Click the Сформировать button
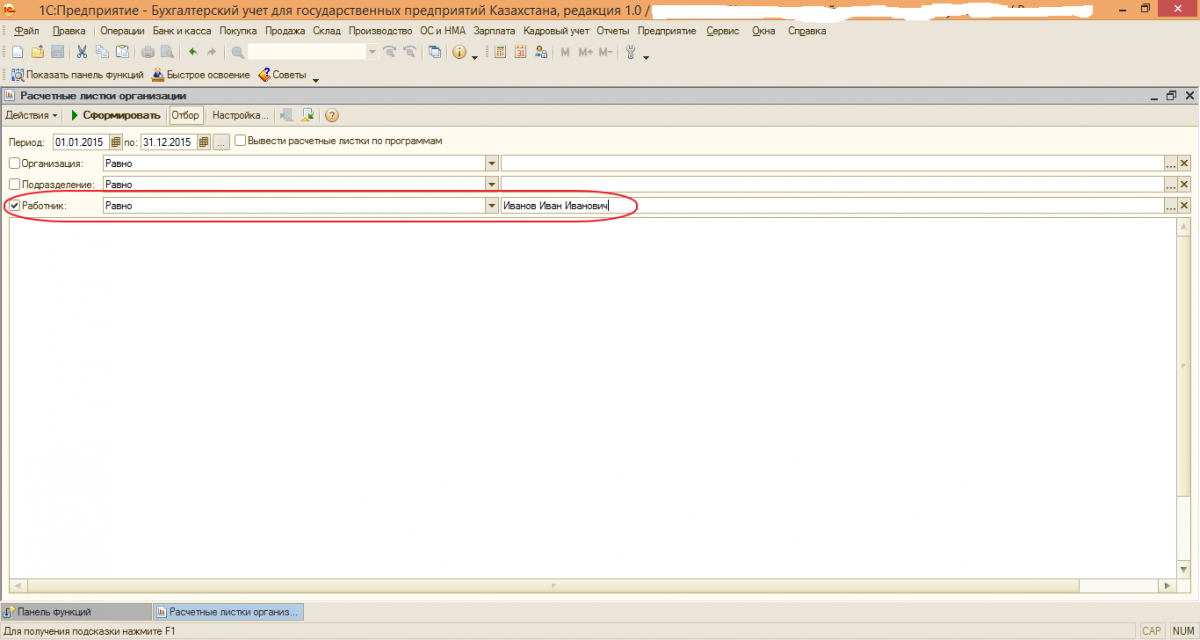The image size is (1200, 640). click(x=114, y=115)
